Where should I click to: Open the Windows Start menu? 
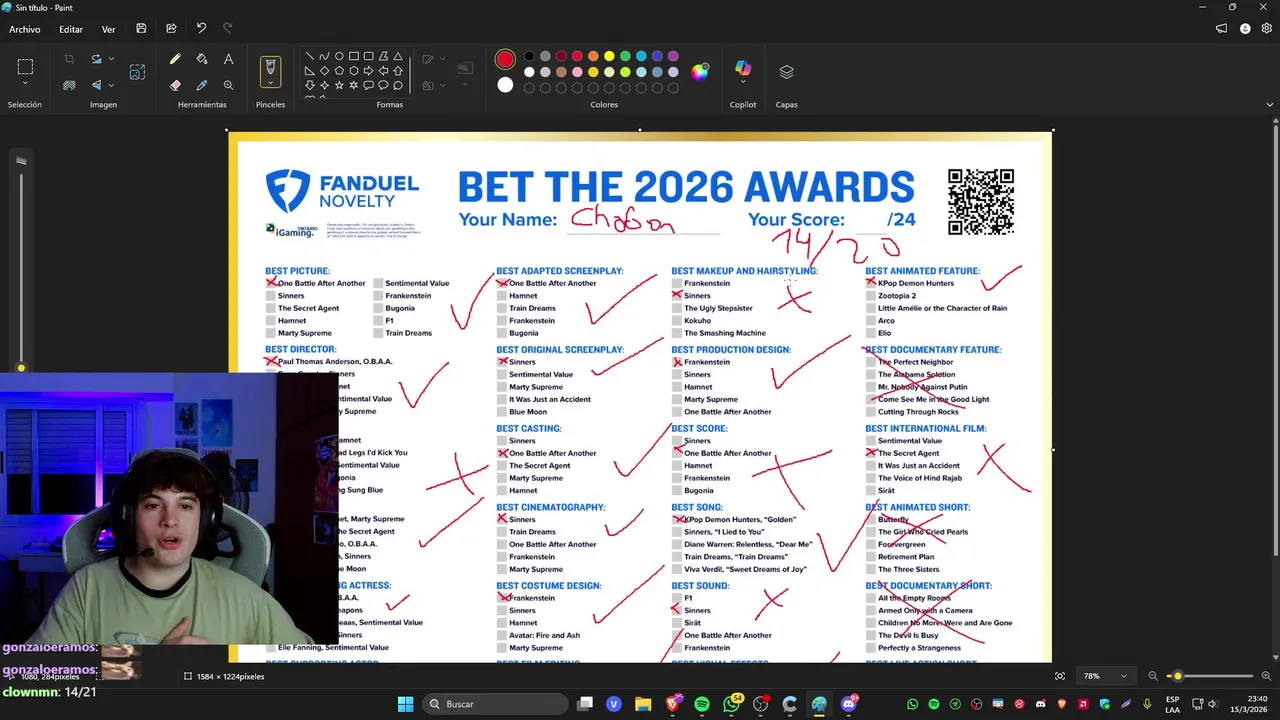[x=405, y=704]
